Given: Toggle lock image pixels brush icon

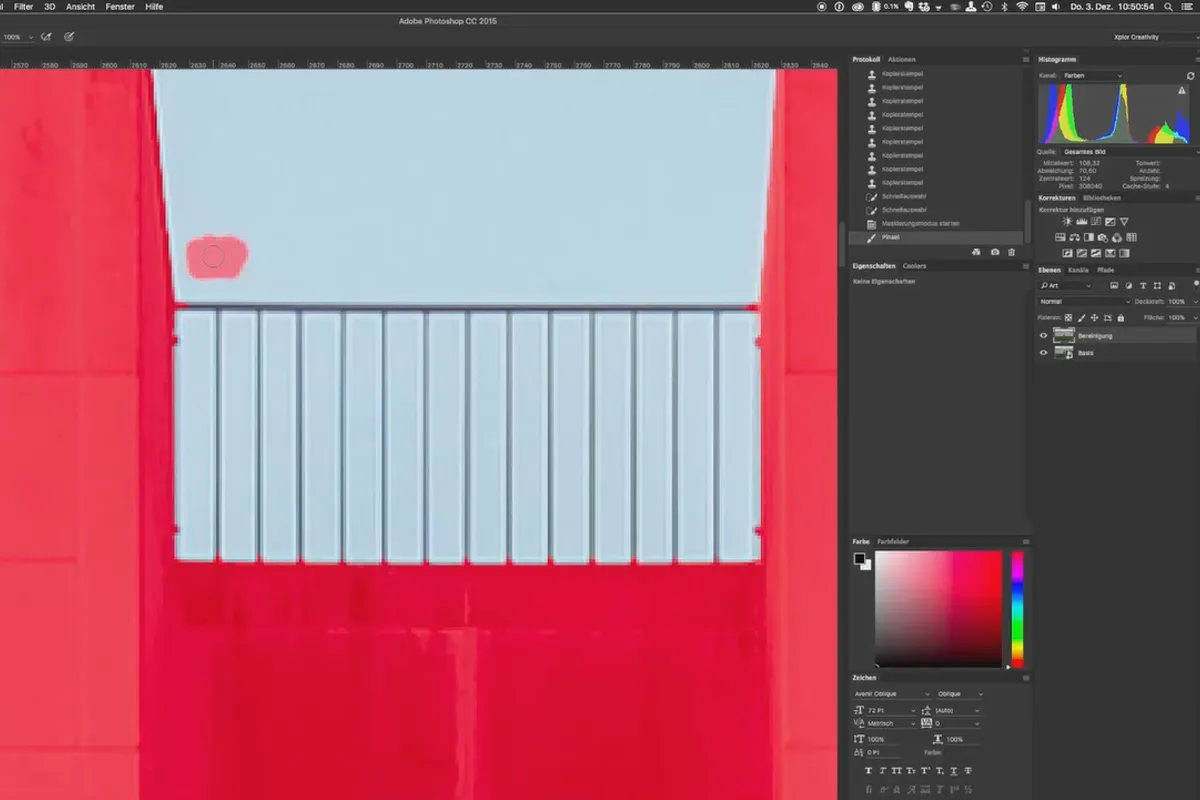Looking at the screenshot, I should tap(1081, 317).
